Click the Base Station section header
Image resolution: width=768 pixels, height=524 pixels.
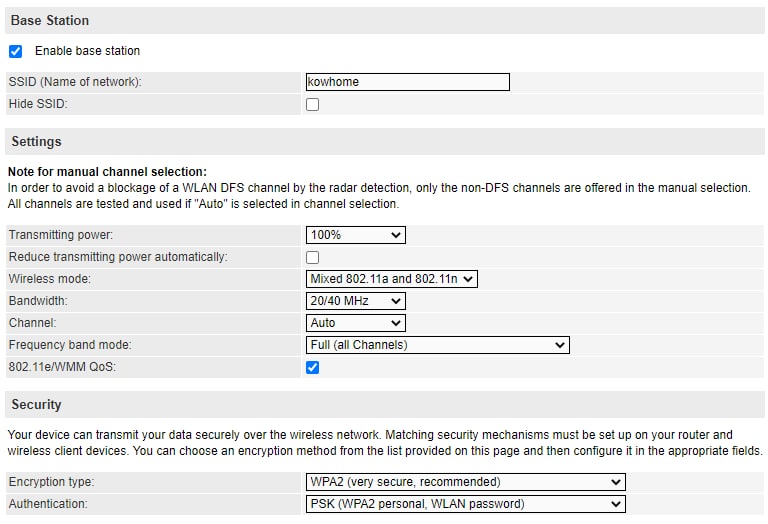(x=50, y=20)
